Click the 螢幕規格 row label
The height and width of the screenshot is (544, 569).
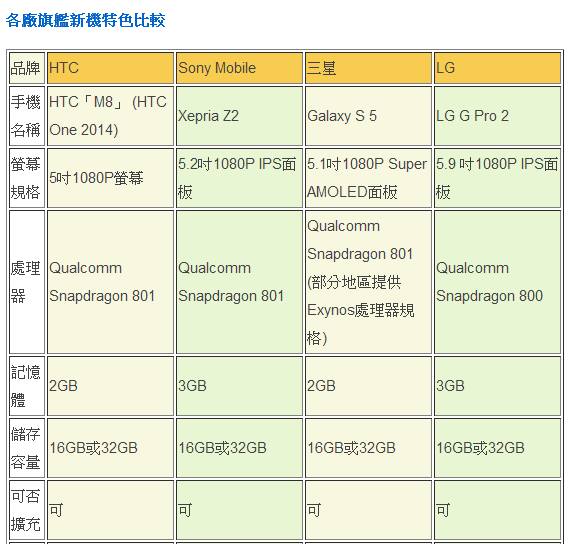[x=27, y=178]
